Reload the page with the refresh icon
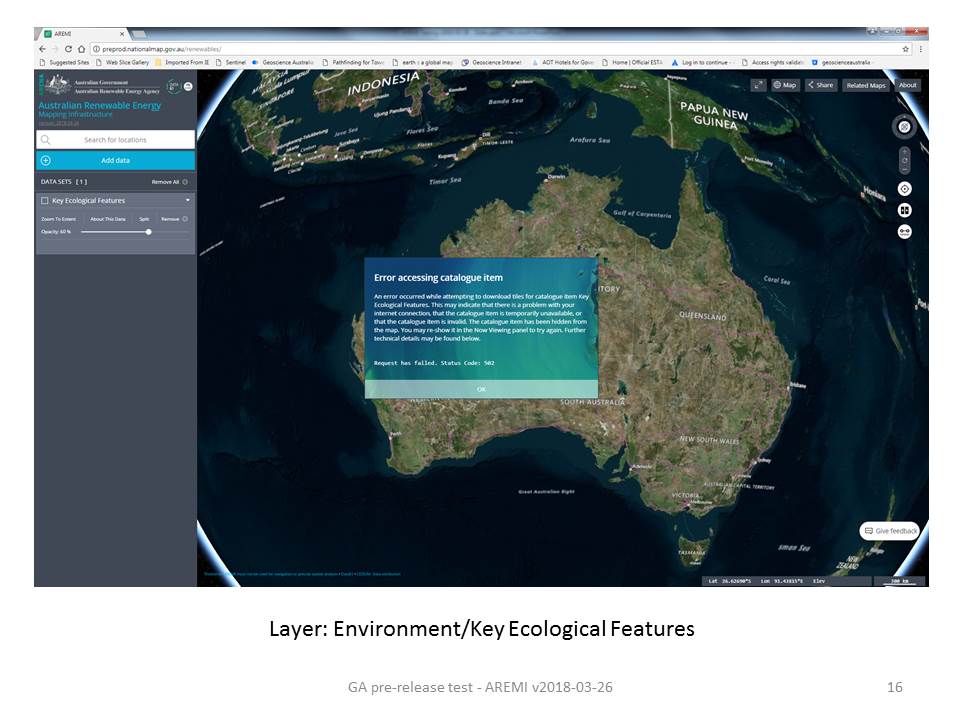 pyautogui.click(x=68, y=49)
